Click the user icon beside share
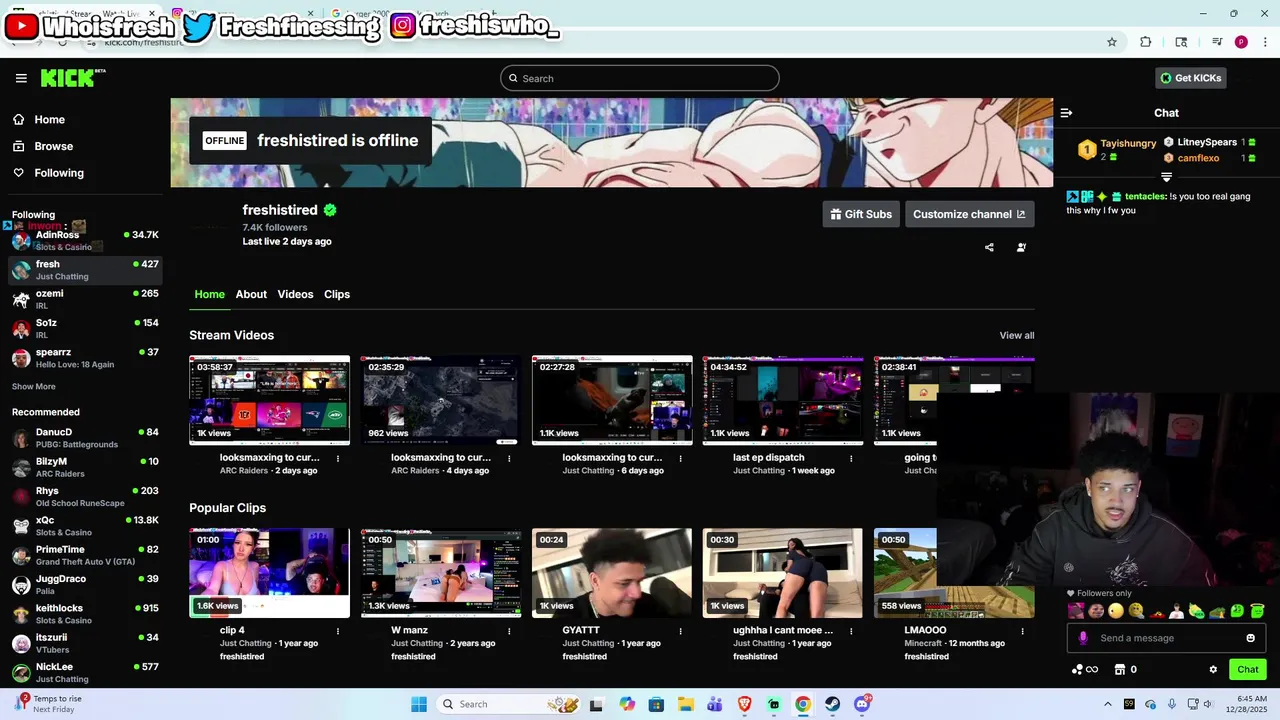Viewport: 1280px width, 720px height. (1021, 248)
